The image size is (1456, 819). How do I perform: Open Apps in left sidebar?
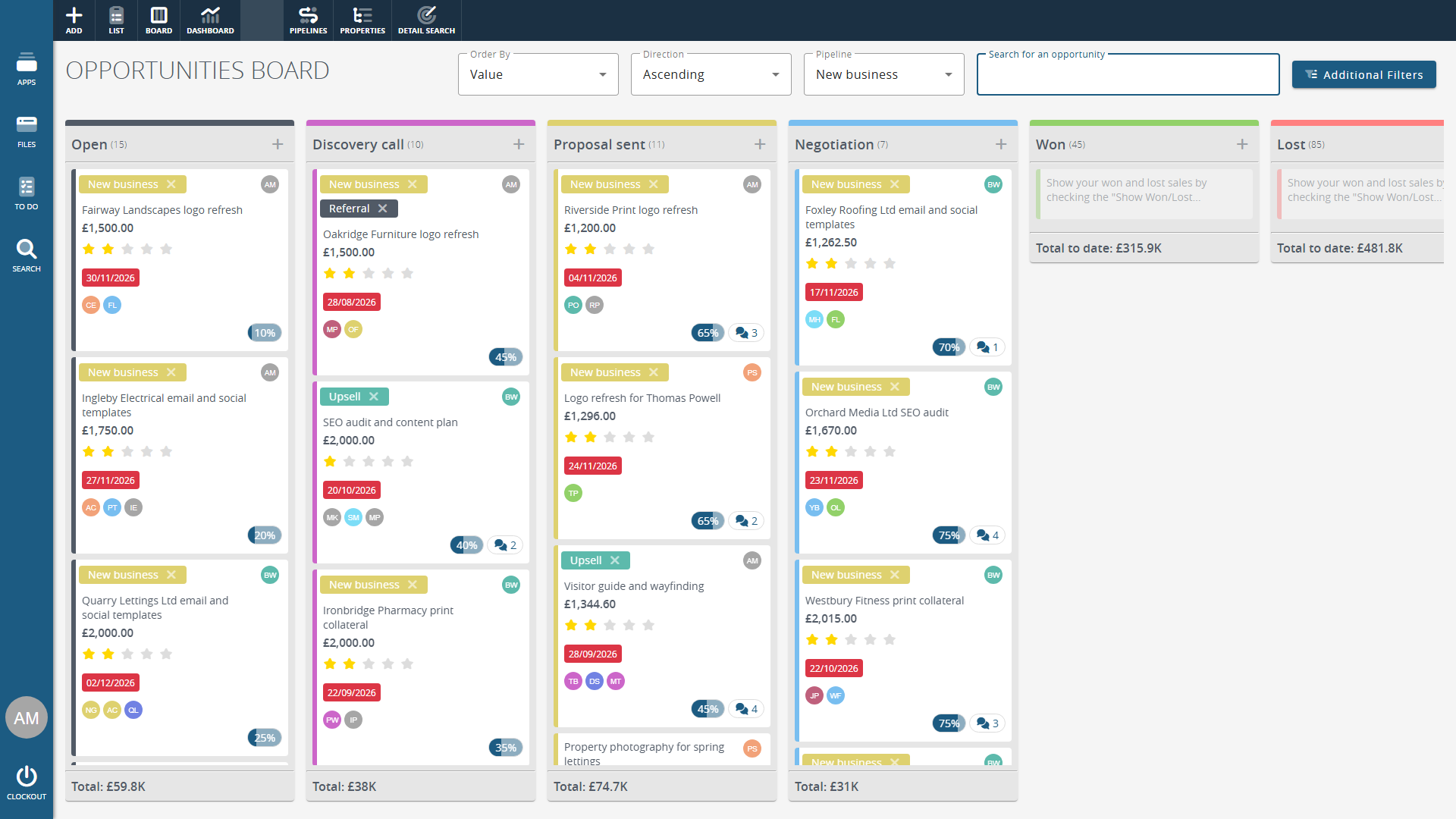(27, 68)
